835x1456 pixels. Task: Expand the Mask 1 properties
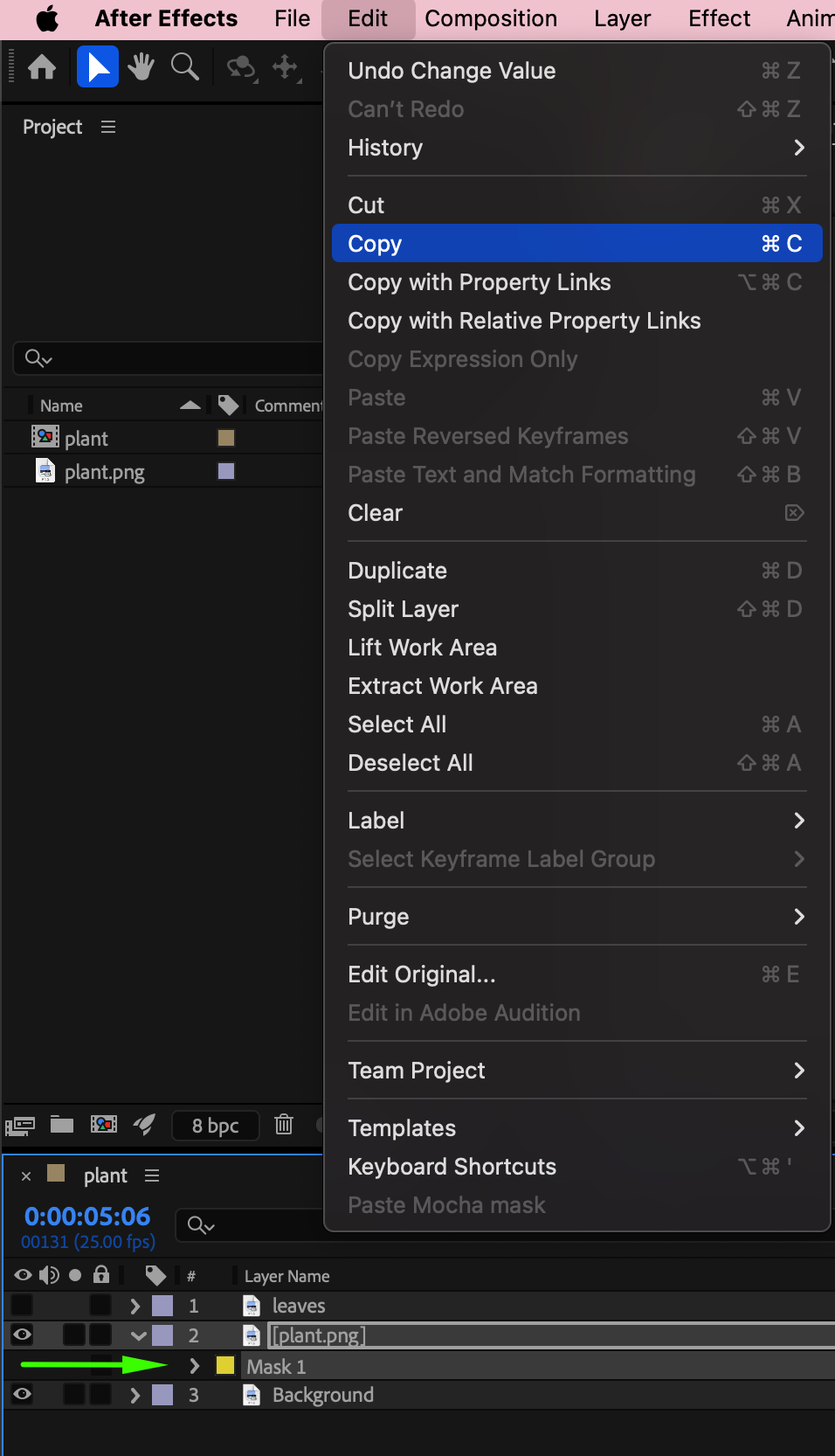(195, 1366)
